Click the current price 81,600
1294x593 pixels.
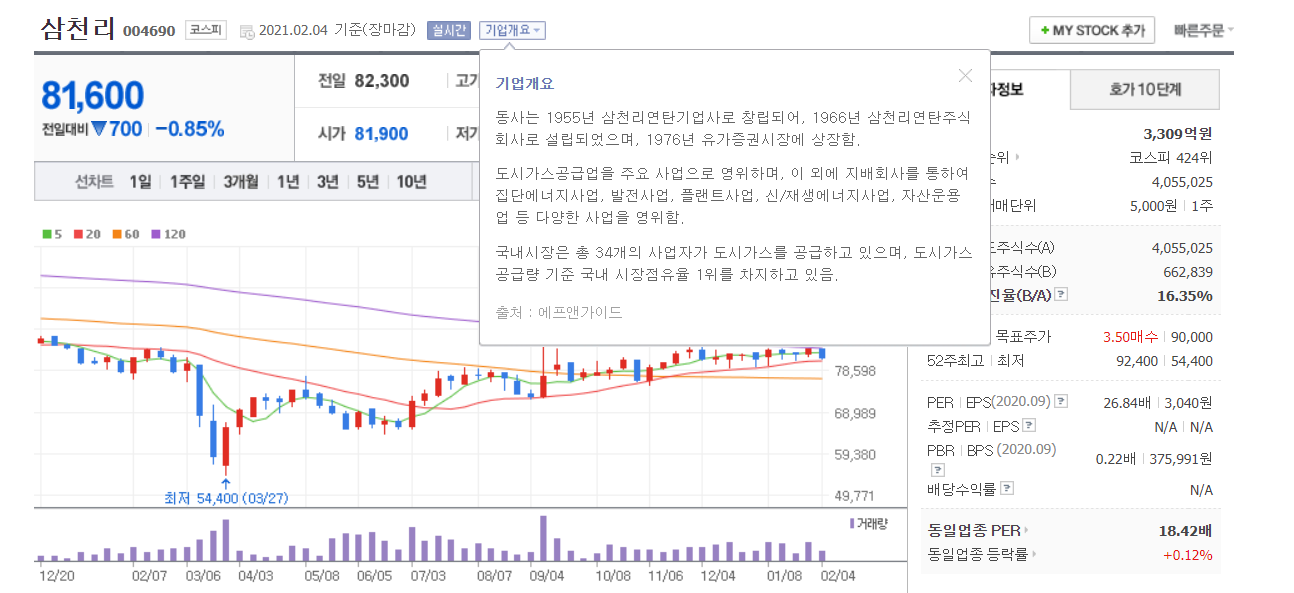92,95
